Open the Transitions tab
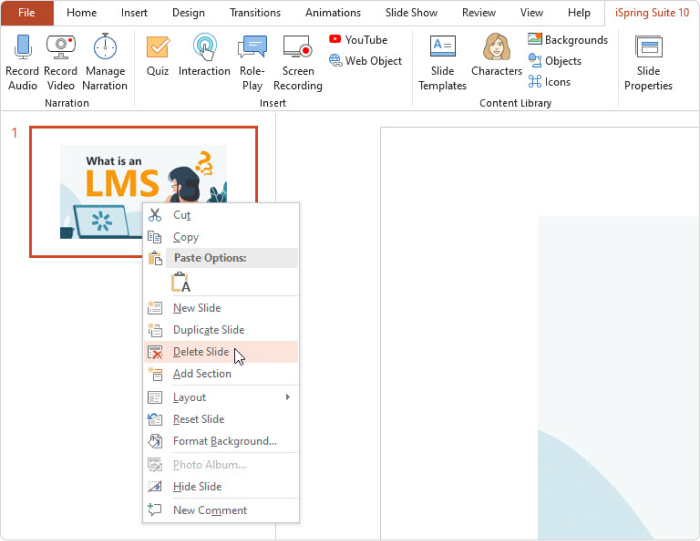This screenshot has width=700, height=541. pos(255,12)
